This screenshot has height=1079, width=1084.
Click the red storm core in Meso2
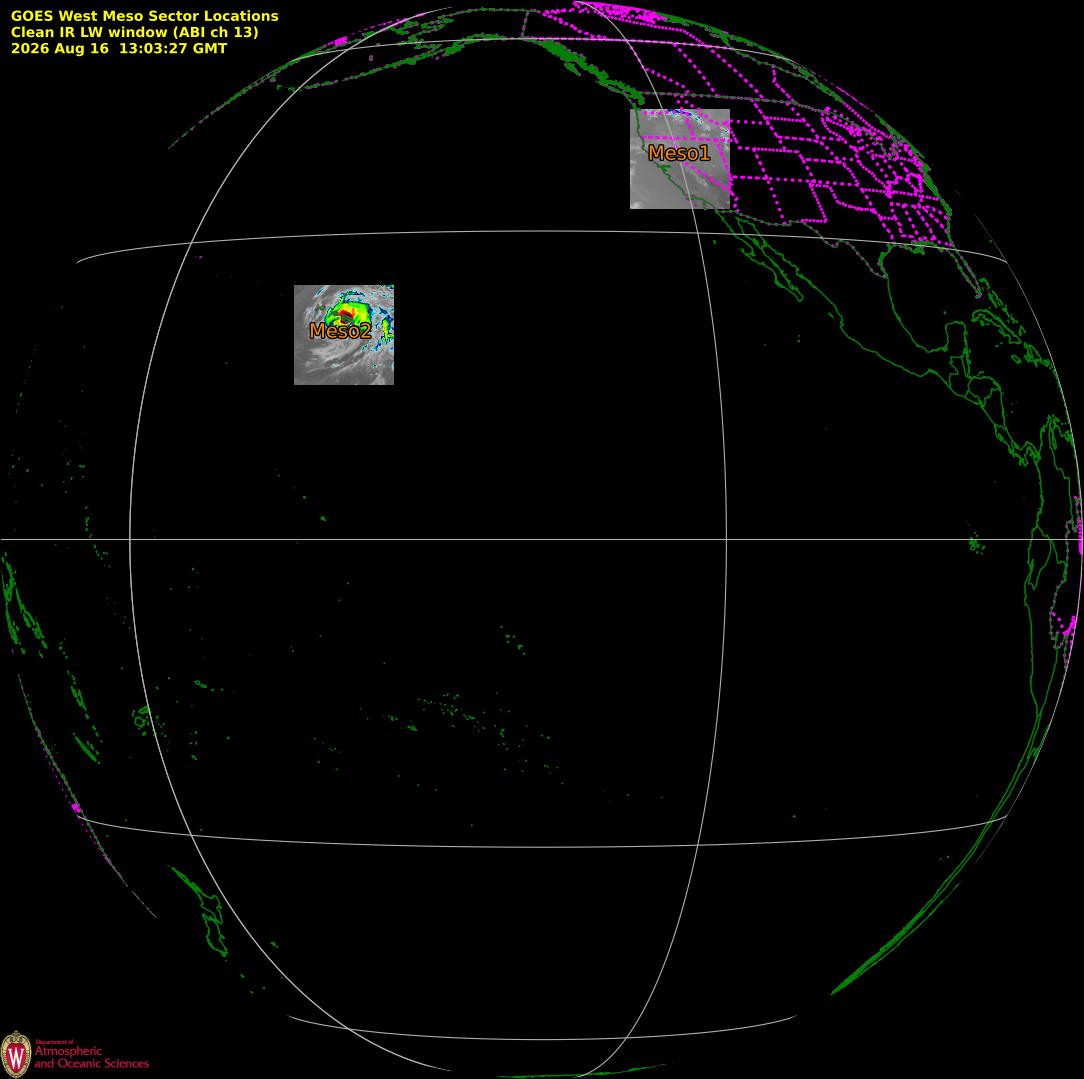(346, 316)
